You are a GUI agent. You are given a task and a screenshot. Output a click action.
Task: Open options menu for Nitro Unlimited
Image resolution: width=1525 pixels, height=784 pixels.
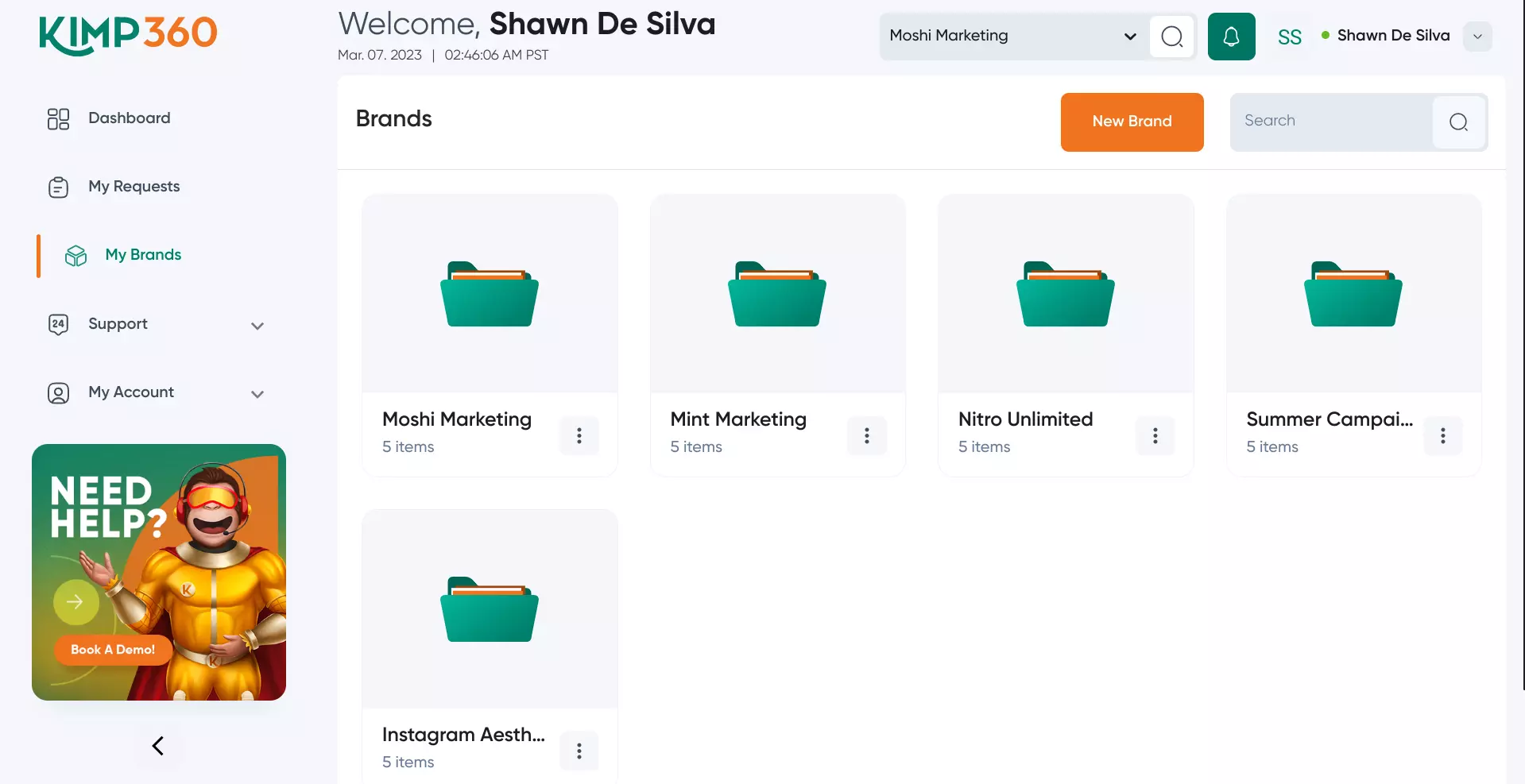pos(1155,435)
